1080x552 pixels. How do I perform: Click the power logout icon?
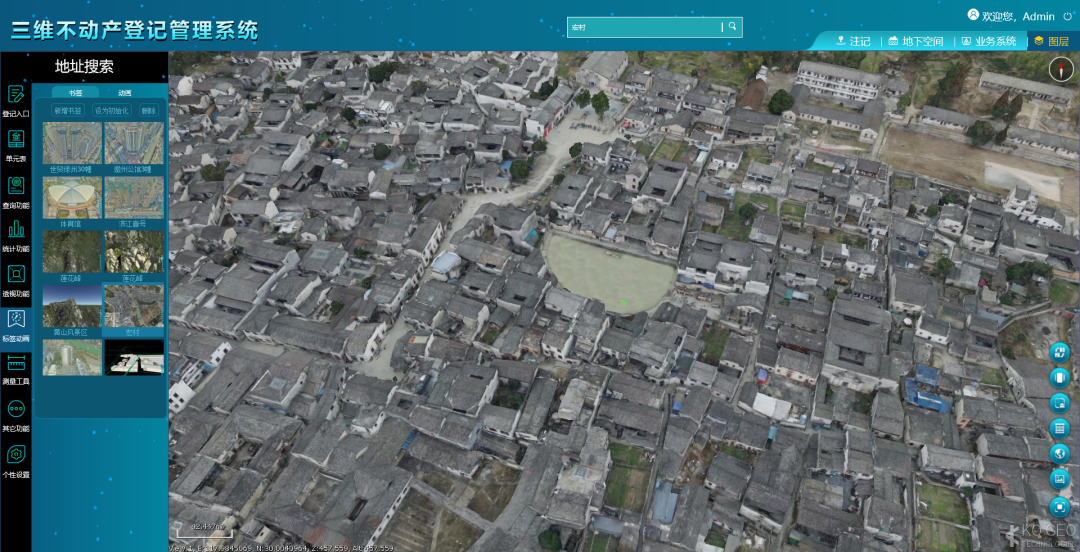click(x=1067, y=16)
